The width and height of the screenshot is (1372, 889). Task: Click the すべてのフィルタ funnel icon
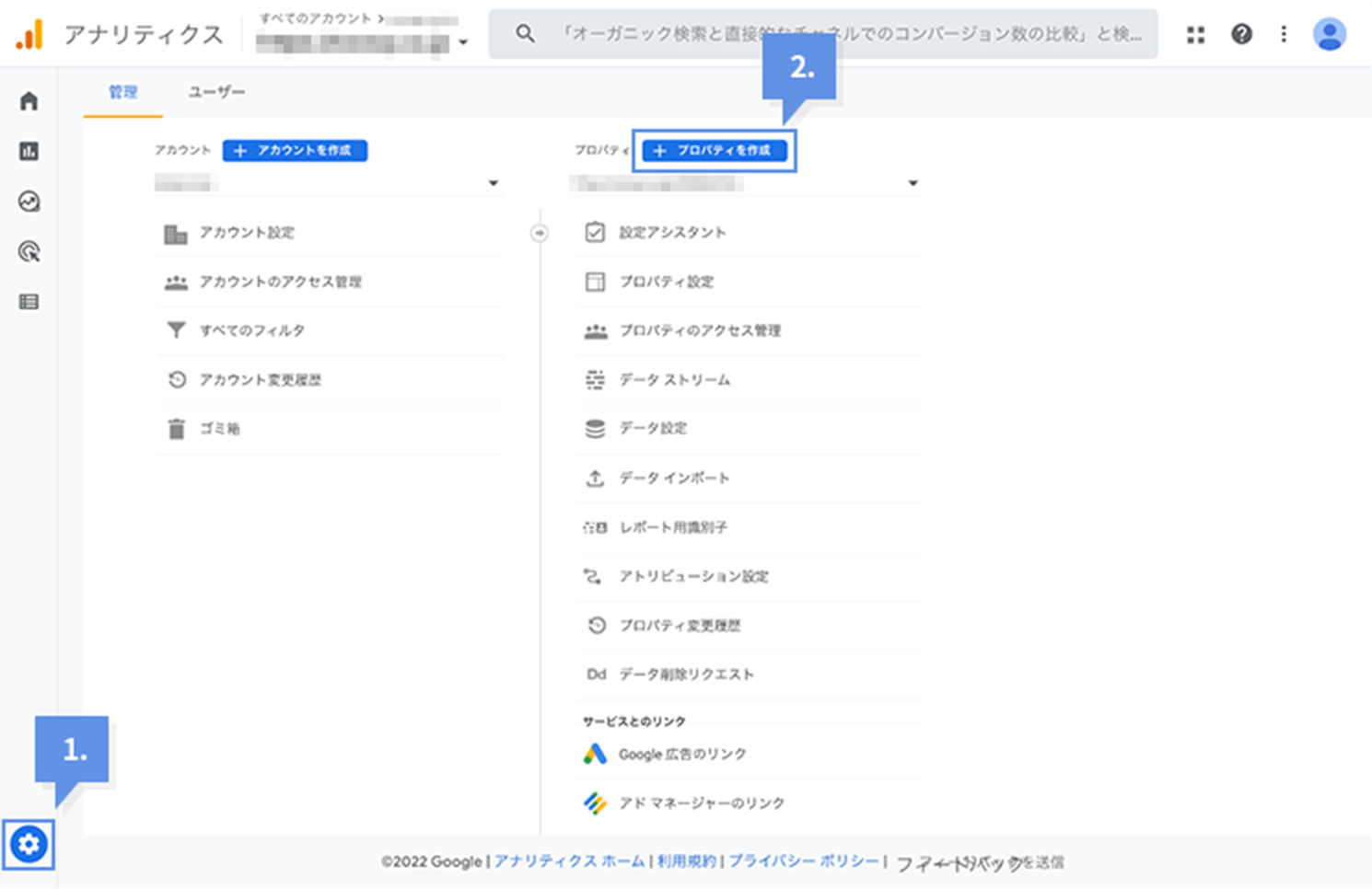point(176,330)
